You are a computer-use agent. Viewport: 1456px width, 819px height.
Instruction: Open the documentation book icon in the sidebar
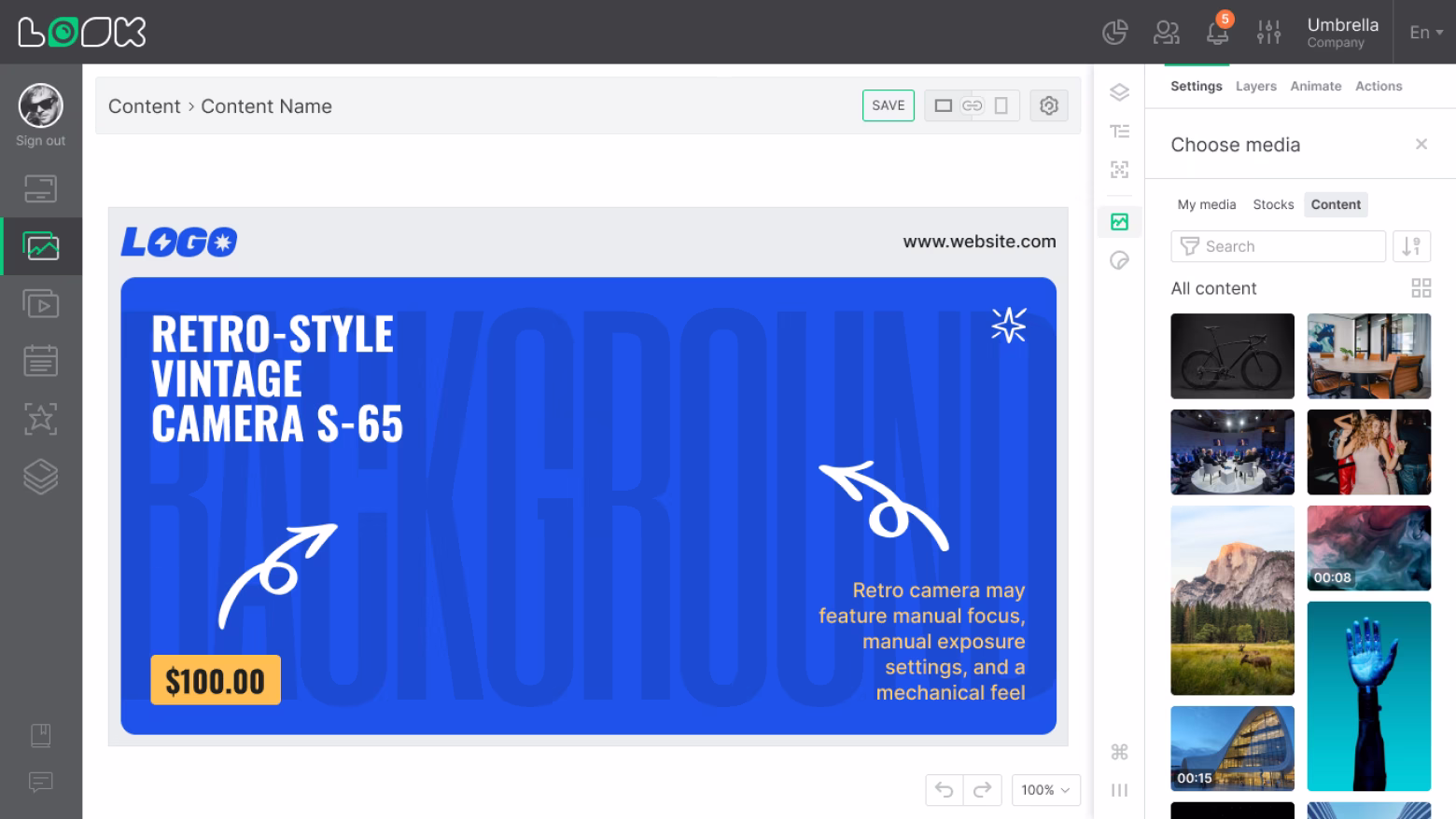pos(40,736)
